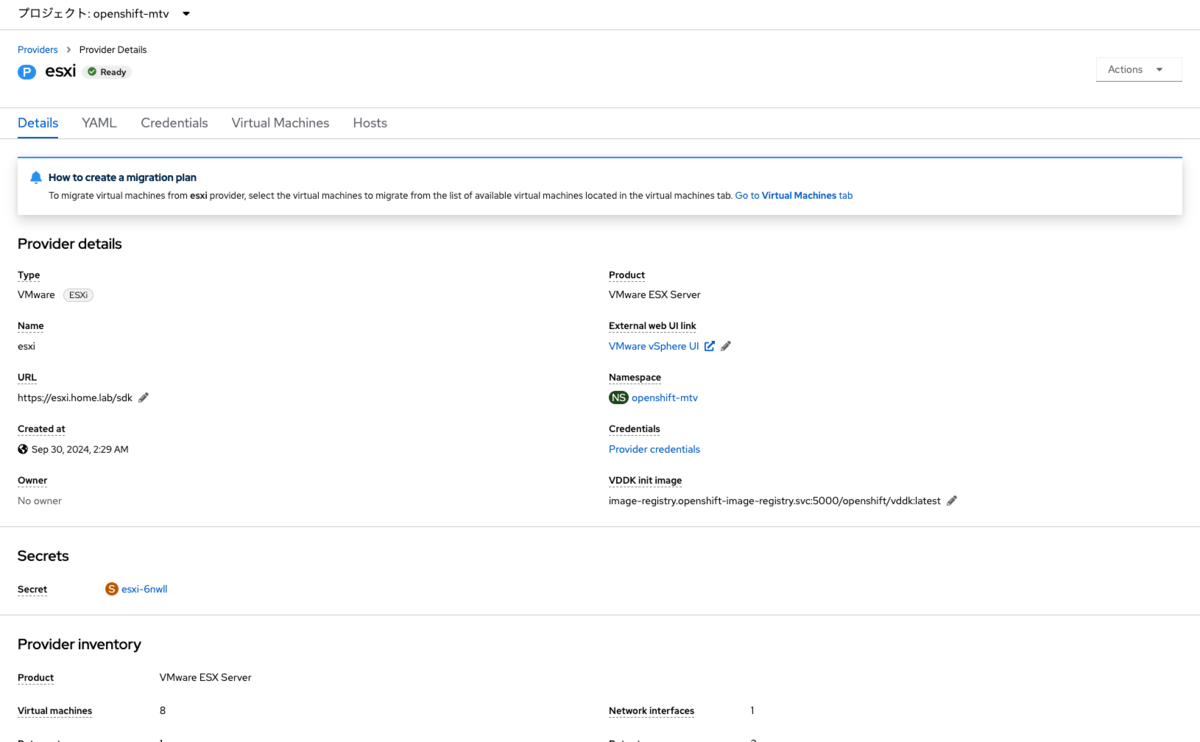The height and width of the screenshot is (742, 1200).
Task: Click the blue P provider badge icon
Action: tap(27, 72)
